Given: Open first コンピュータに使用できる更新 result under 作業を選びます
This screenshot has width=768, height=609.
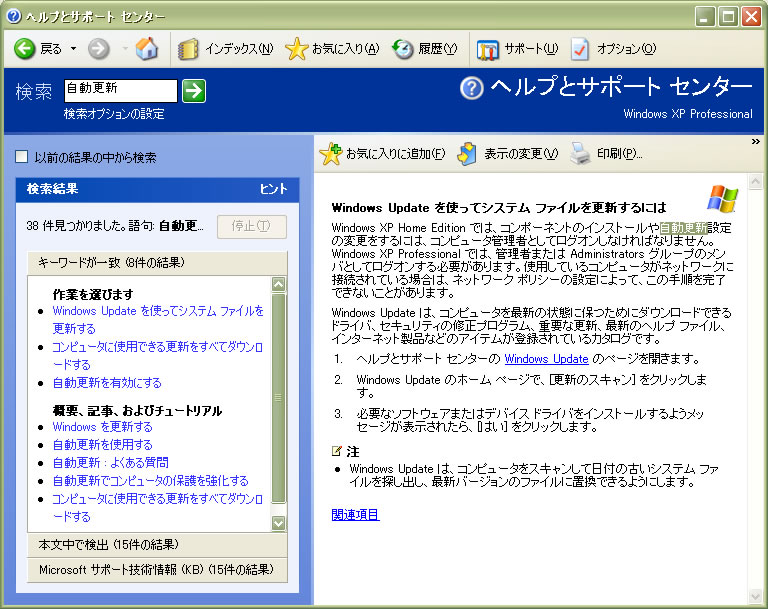Looking at the screenshot, I should [x=157, y=356].
